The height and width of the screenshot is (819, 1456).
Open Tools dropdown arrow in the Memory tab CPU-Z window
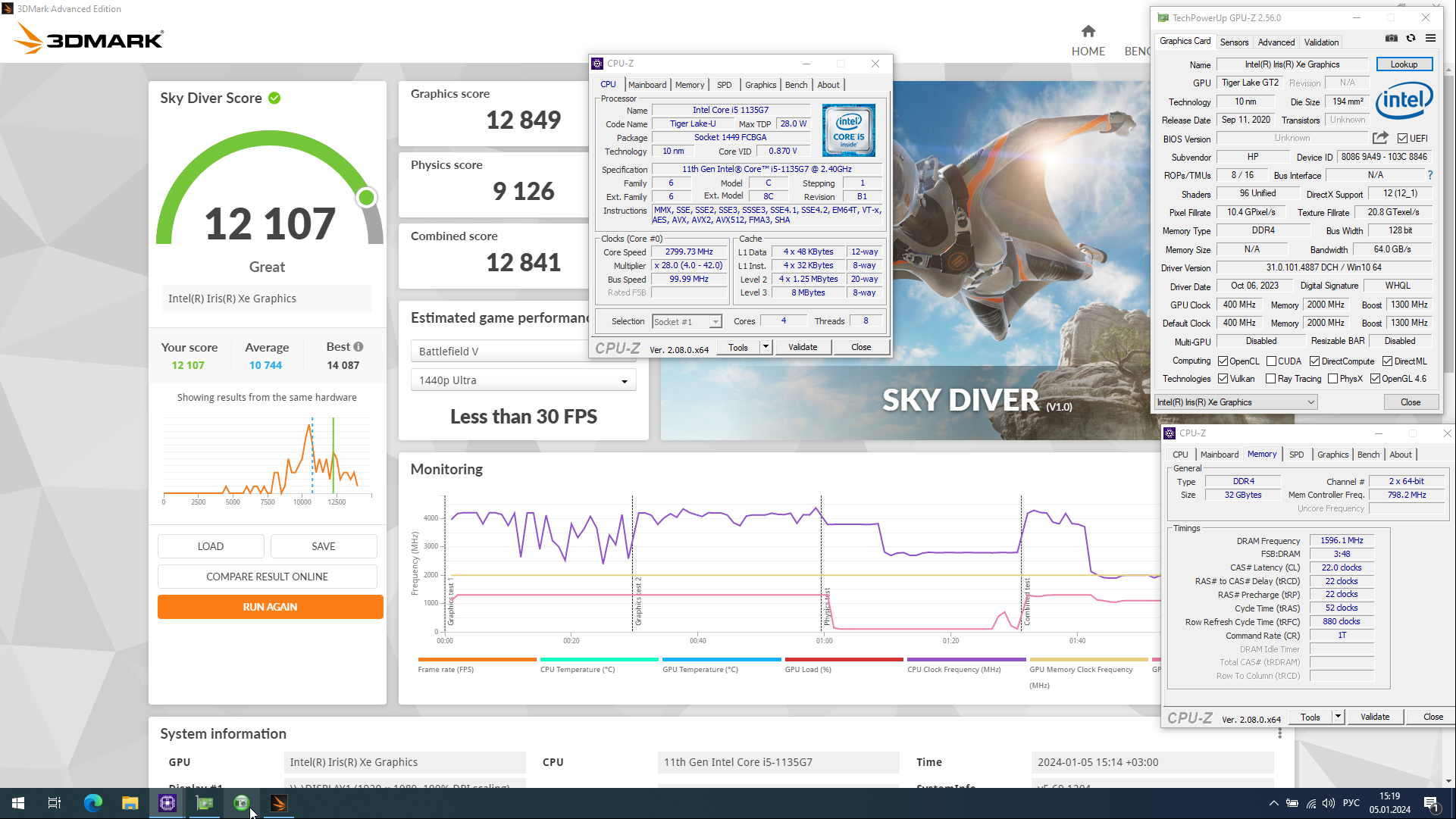[1338, 717]
